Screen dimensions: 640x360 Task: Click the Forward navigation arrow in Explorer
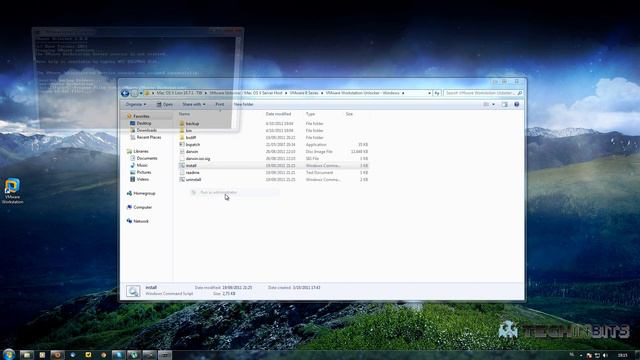coord(134,93)
